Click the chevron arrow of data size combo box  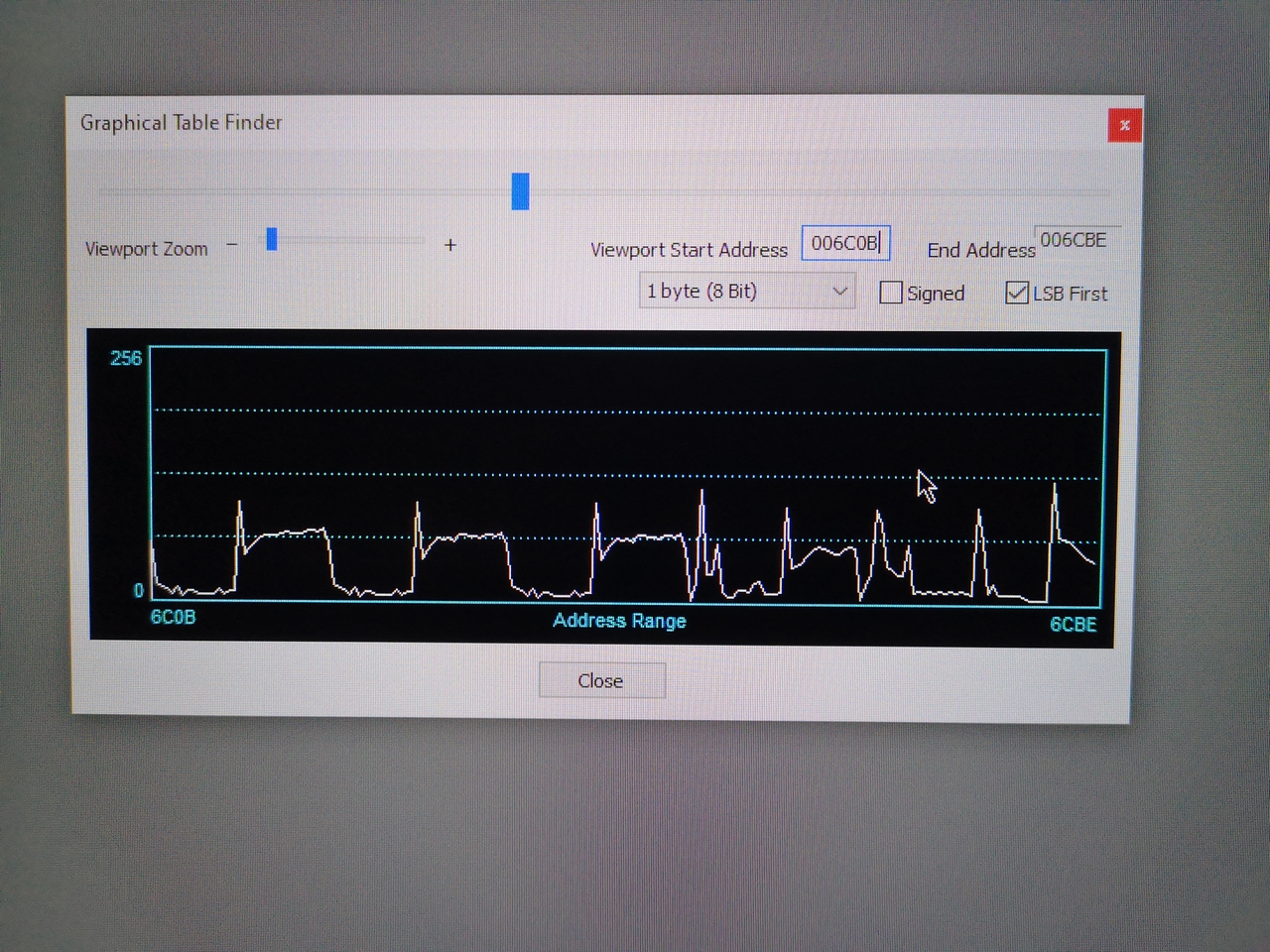coord(839,291)
